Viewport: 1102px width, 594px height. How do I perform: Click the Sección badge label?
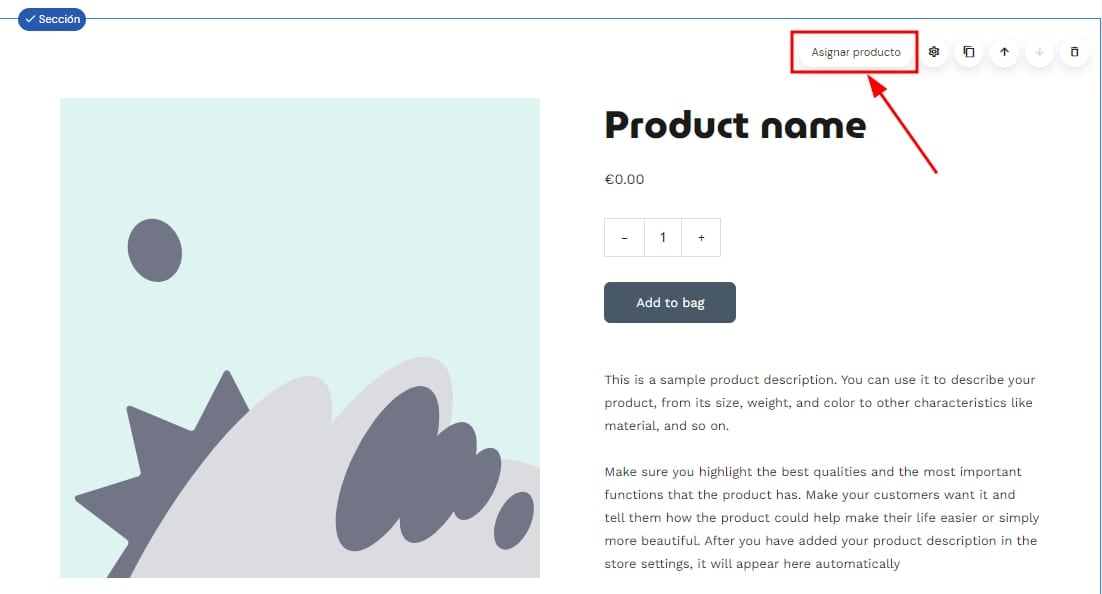coord(52,19)
